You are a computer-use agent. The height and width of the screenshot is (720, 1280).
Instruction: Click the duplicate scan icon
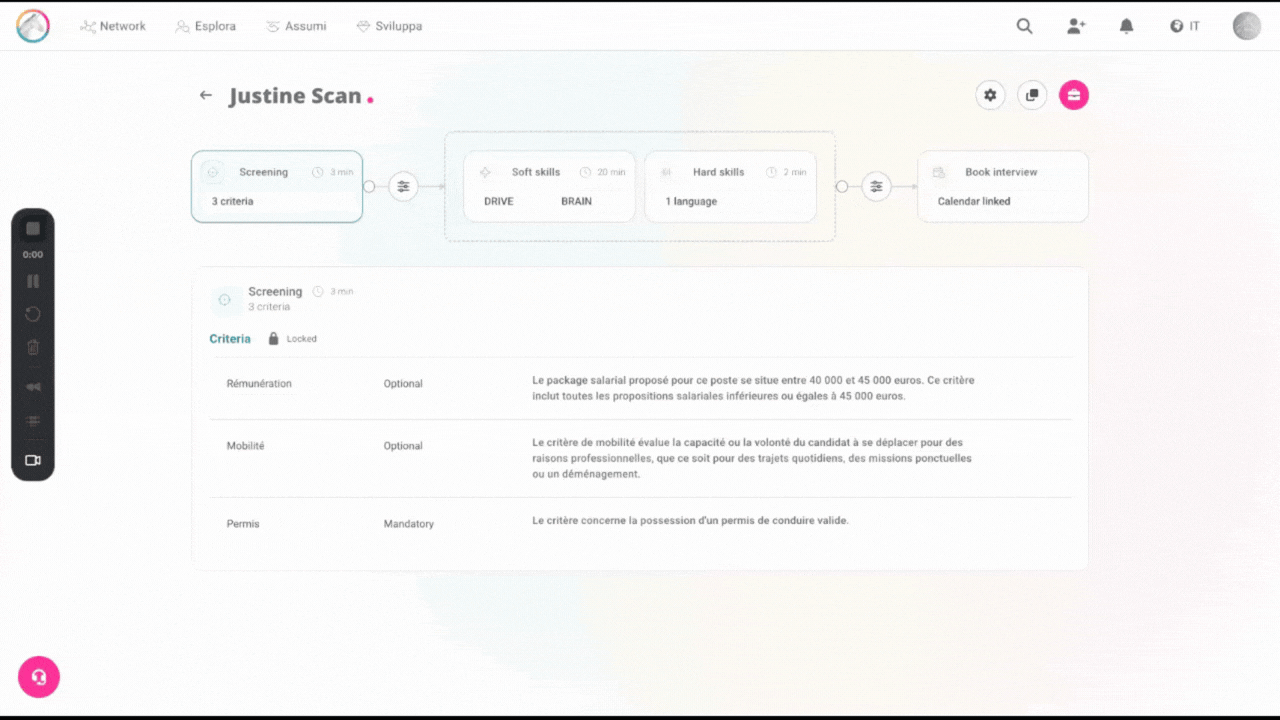point(1032,95)
